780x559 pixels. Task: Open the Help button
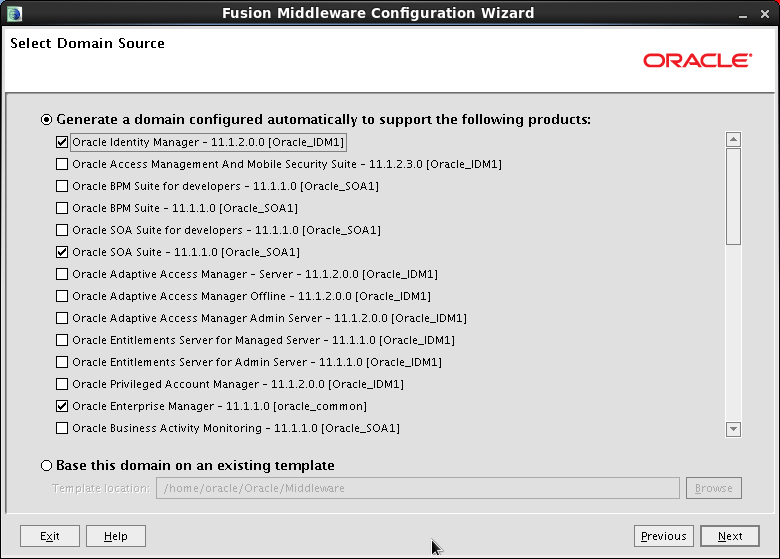(x=115, y=536)
